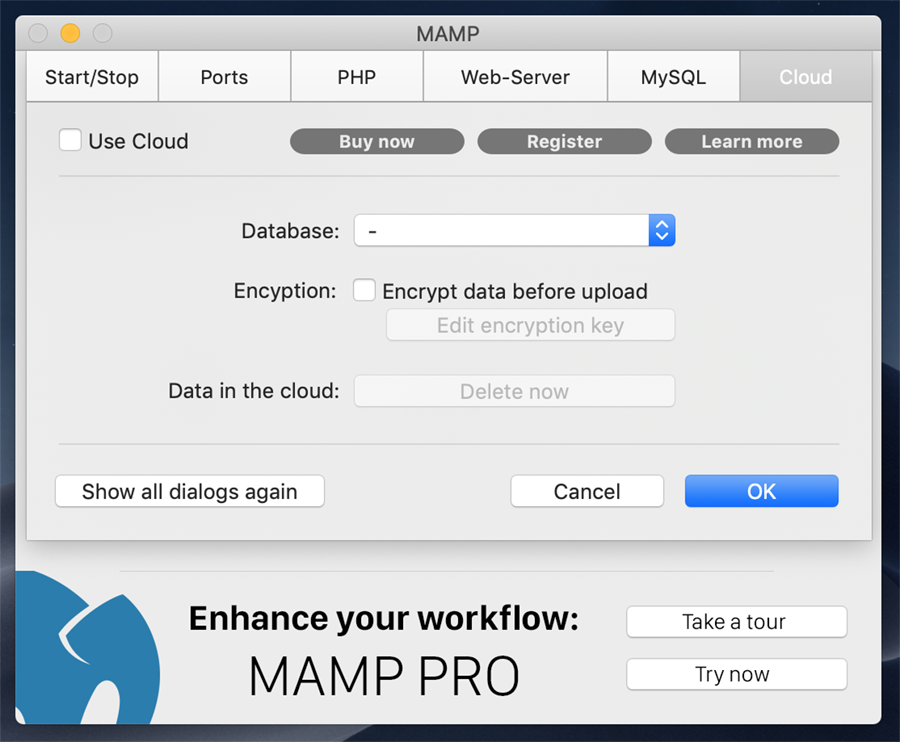900x742 pixels.
Task: Confirm settings with the OK button
Action: 761,491
